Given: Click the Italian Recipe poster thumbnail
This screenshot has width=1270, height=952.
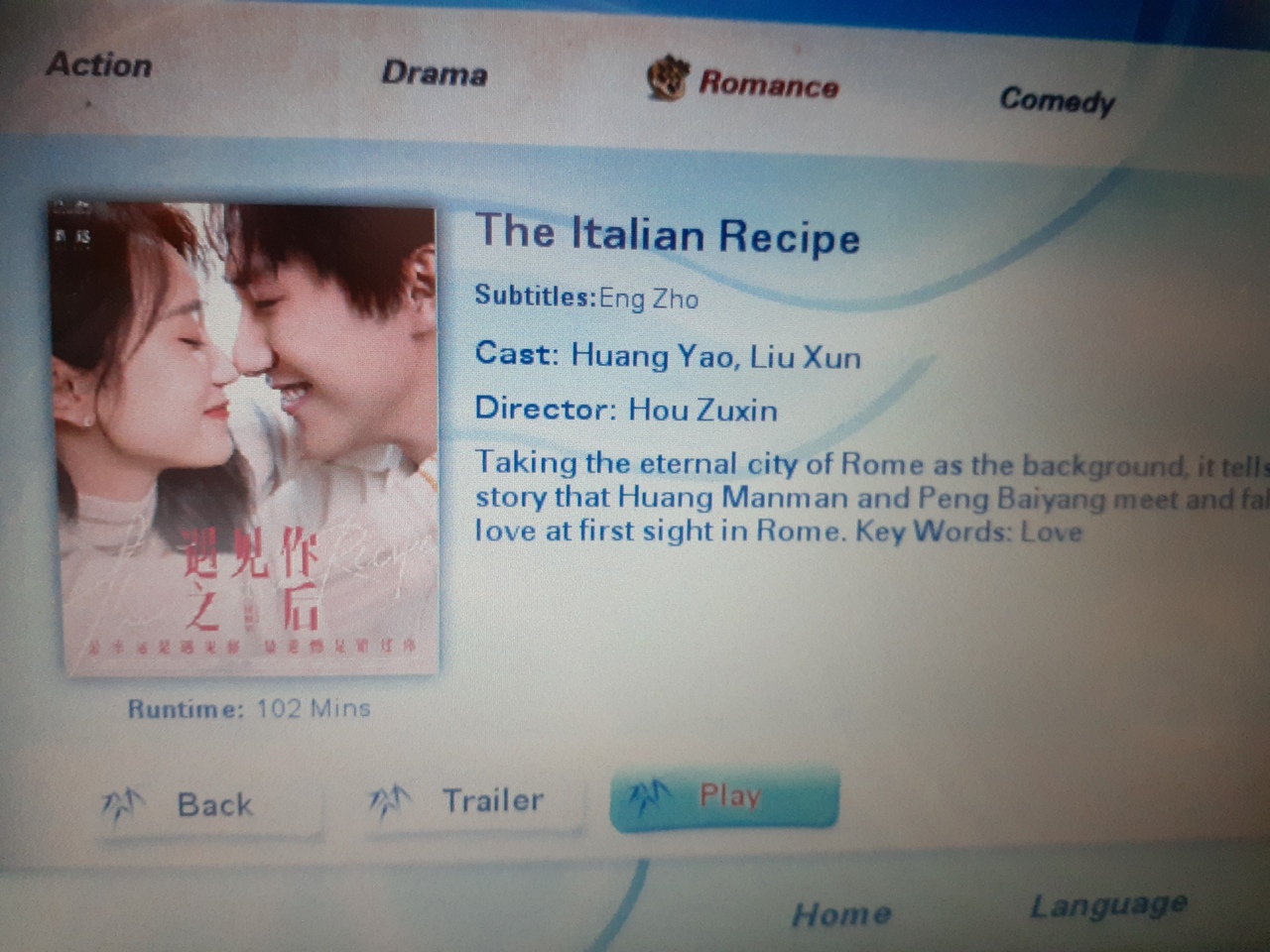Looking at the screenshot, I should 246,437.
